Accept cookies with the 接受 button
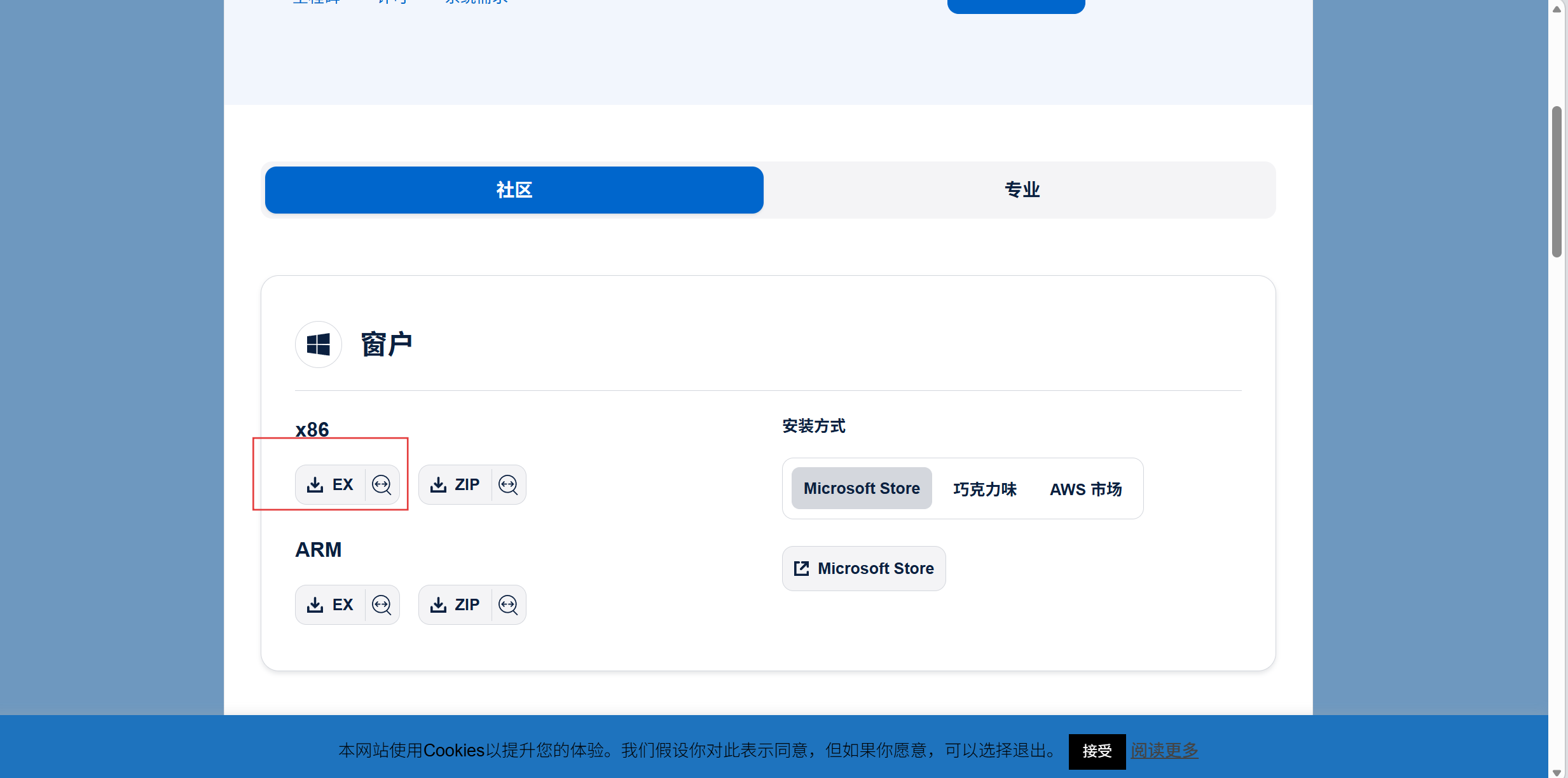Screen dimensions: 1568x778 (x=1097, y=751)
